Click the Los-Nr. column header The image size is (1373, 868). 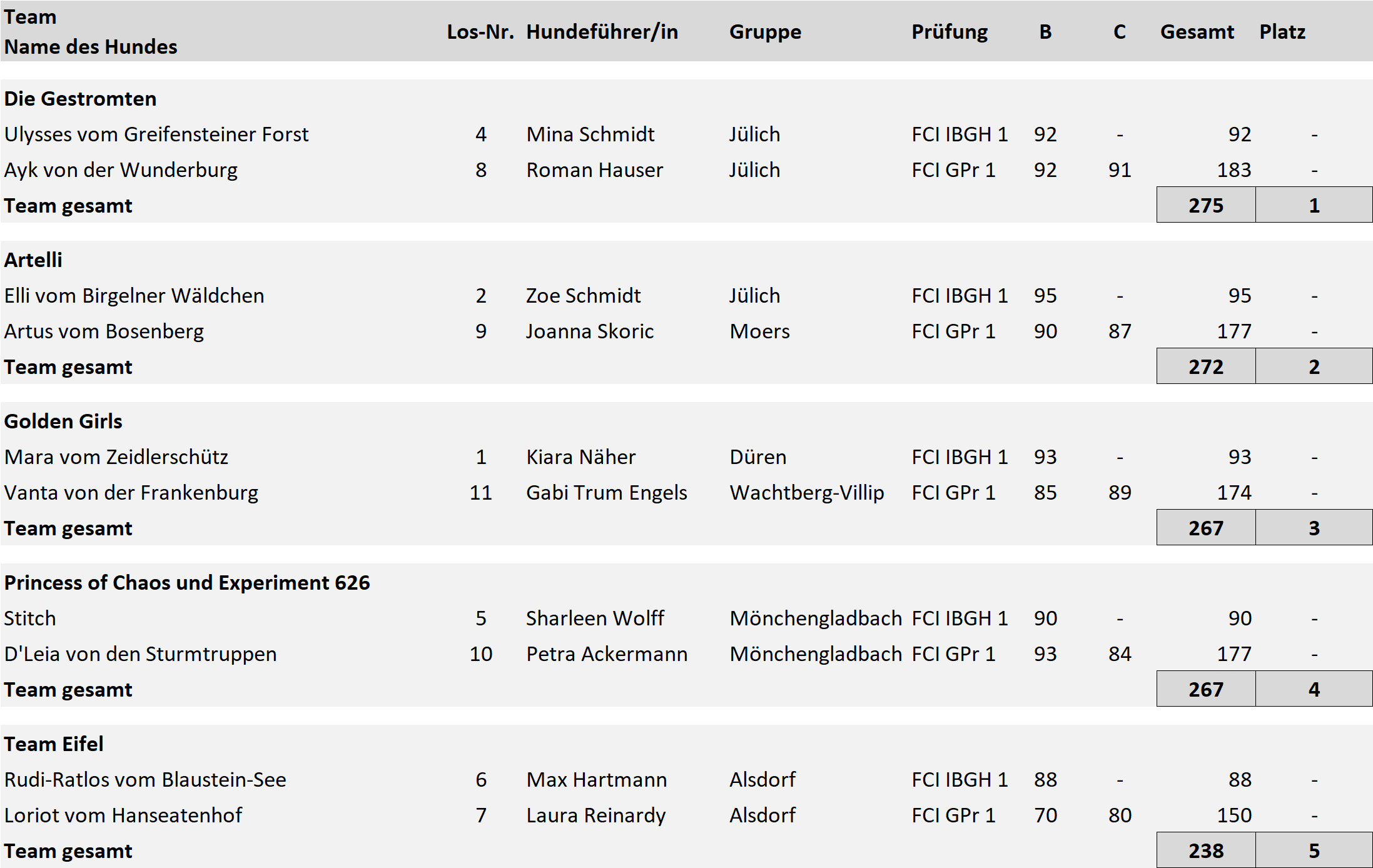(480, 32)
